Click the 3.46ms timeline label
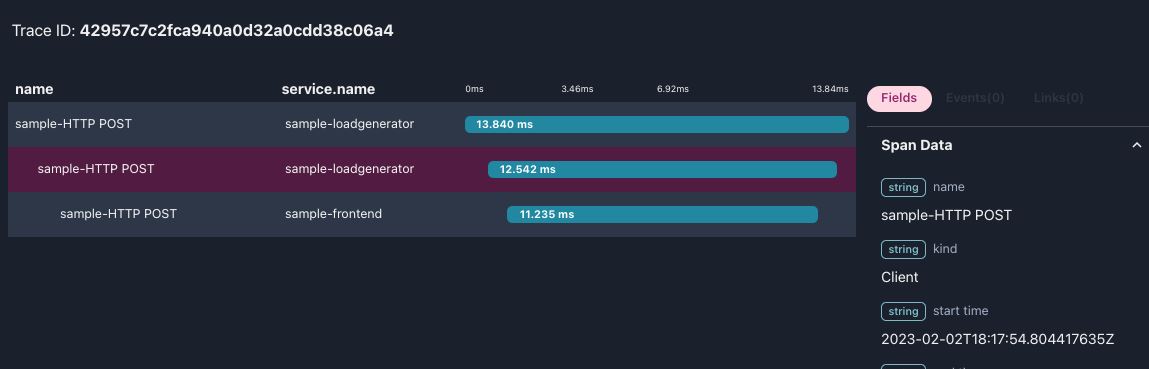1149x369 pixels. coord(577,89)
